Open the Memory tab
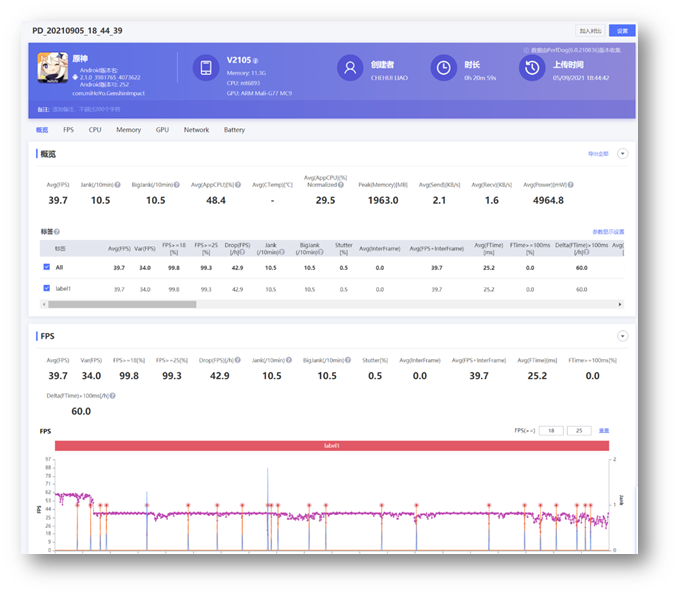 128,130
